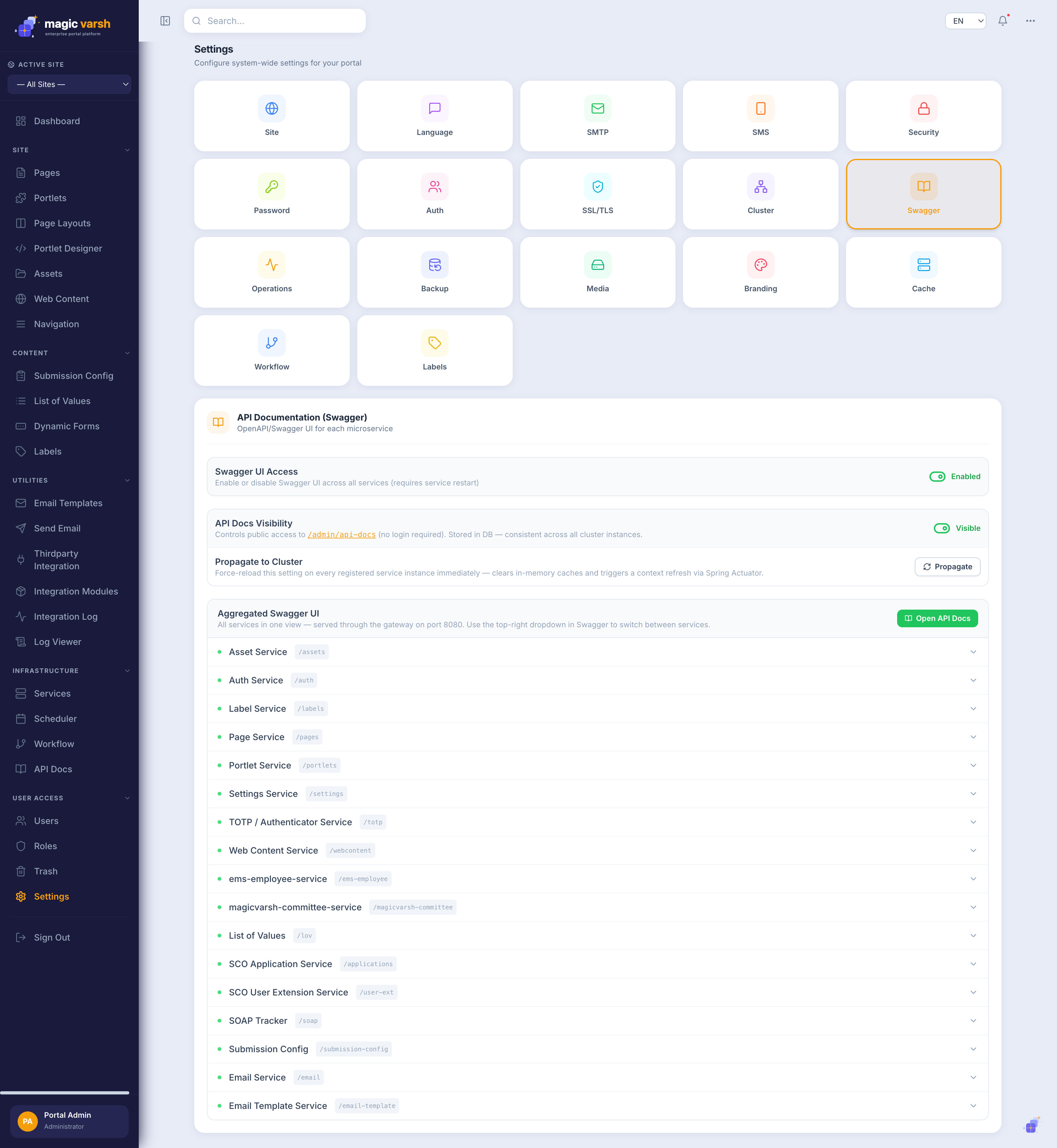1057x1148 pixels.
Task: Open the notifications bell
Action: point(1003,21)
